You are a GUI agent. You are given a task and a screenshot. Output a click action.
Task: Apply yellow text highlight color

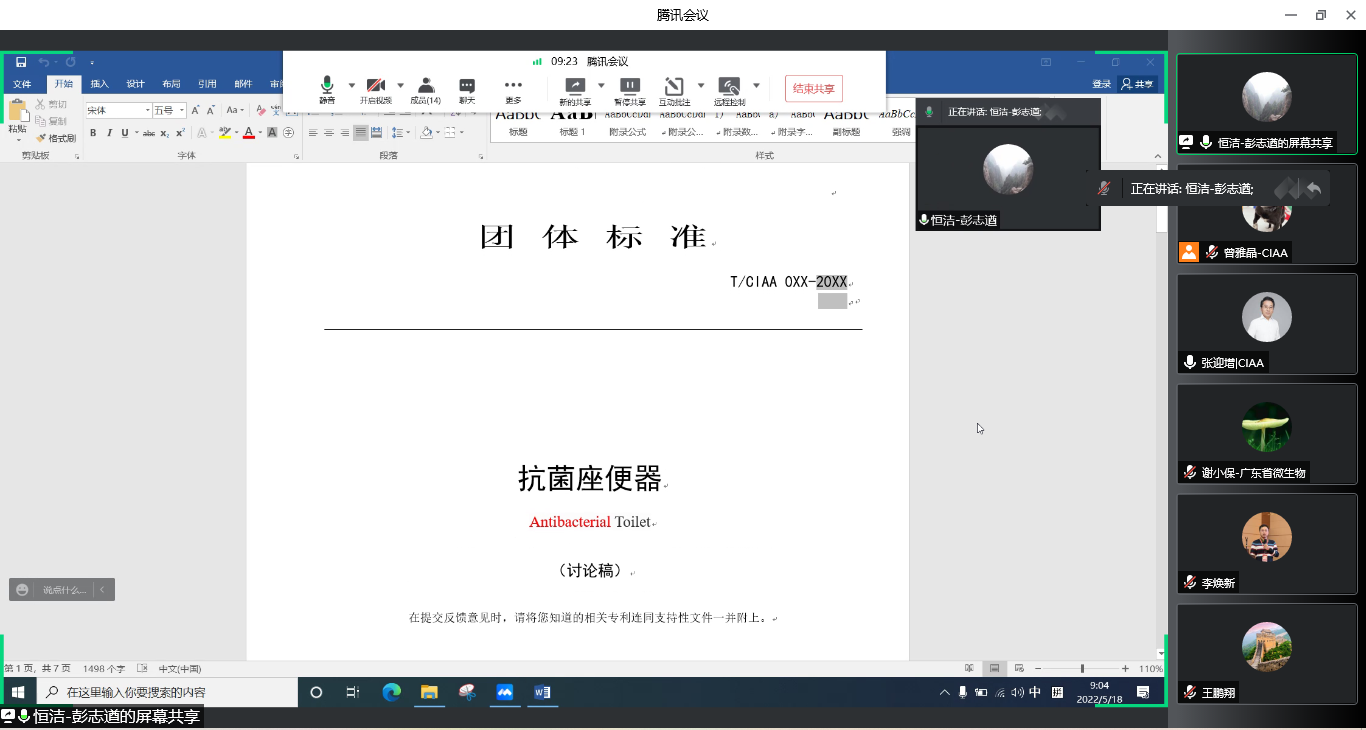coord(225,133)
